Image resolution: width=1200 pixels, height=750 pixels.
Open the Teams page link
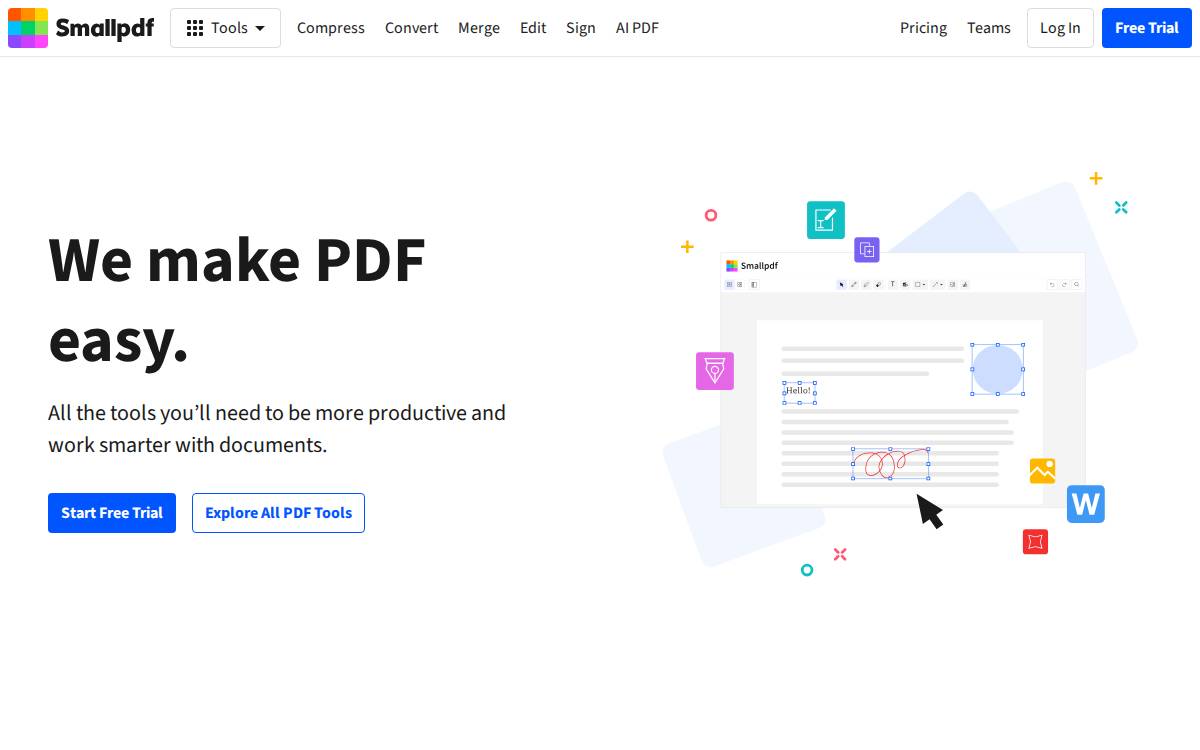[x=989, y=28]
